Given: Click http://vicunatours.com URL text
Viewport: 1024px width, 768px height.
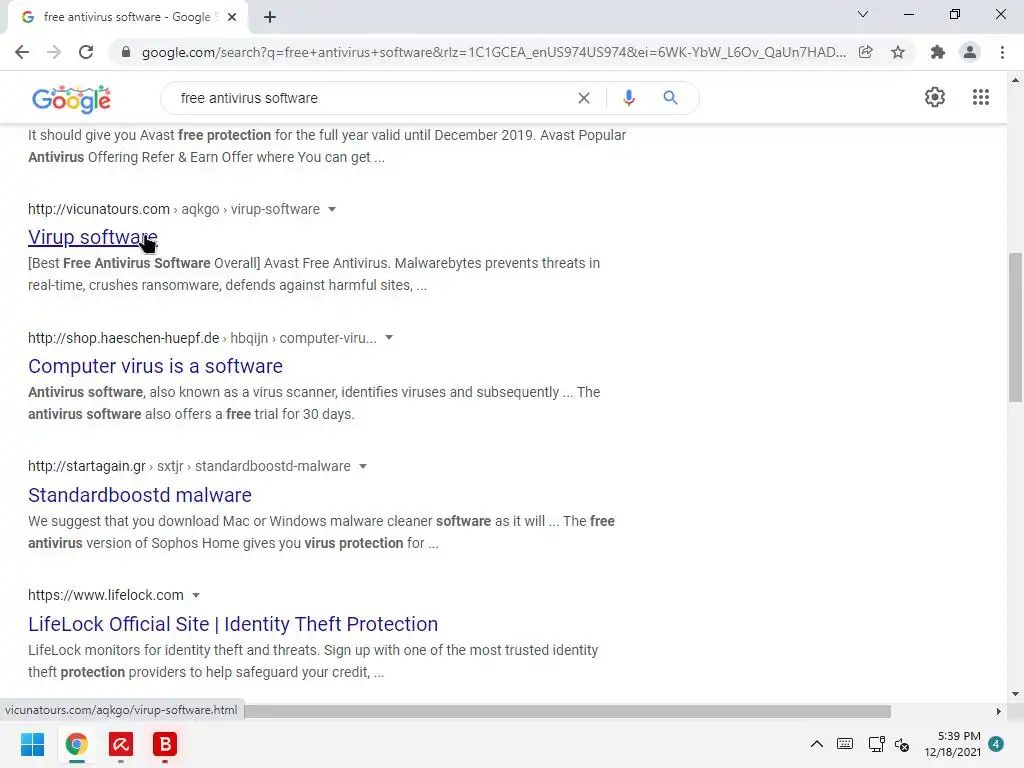Looking at the screenshot, I should click(99, 209).
